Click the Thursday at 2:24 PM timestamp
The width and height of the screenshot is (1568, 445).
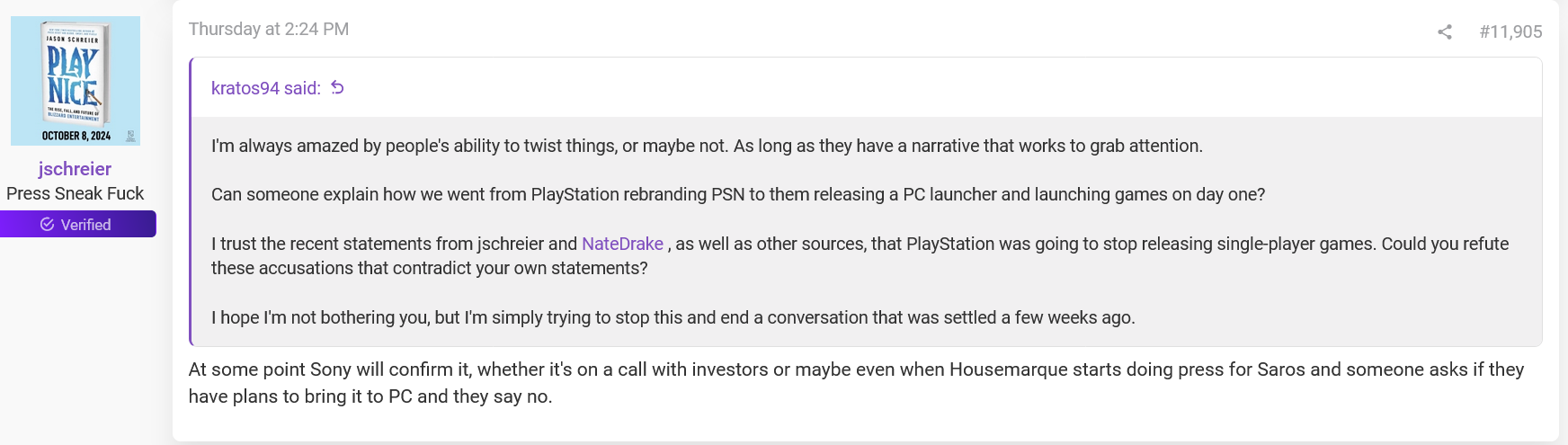click(269, 30)
